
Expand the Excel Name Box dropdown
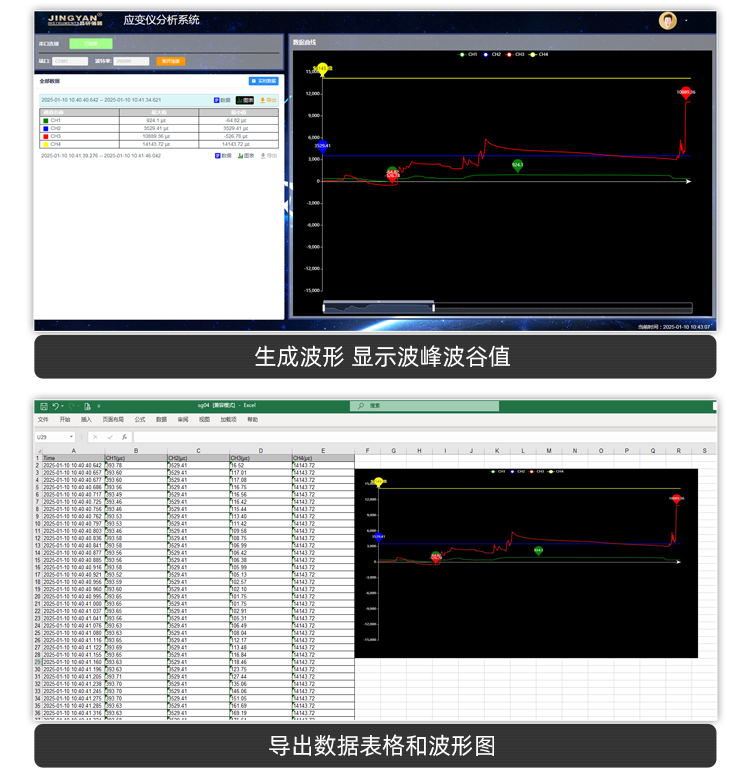tap(71, 437)
